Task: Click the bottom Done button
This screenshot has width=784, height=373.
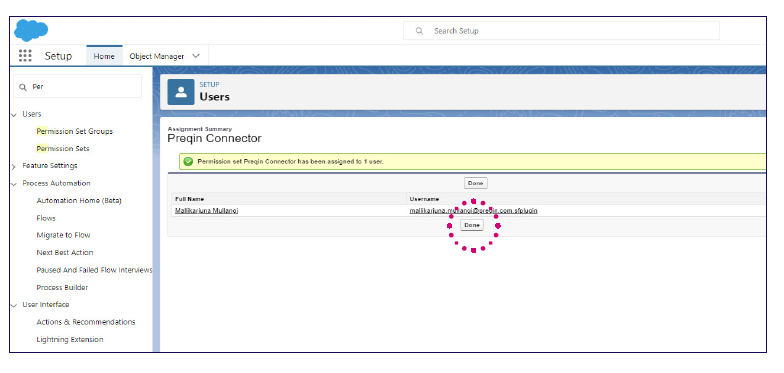Action: click(x=472, y=226)
